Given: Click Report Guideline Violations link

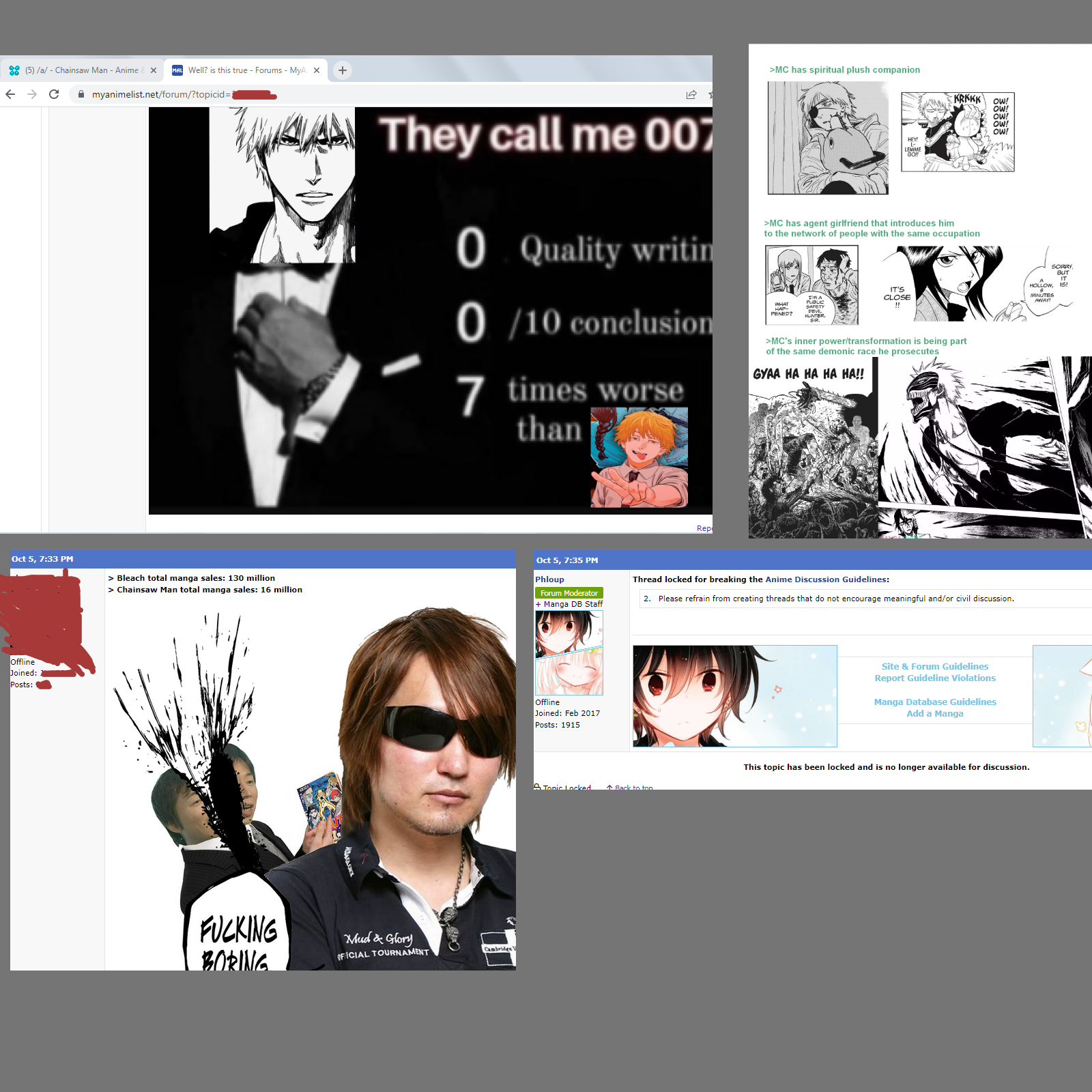Looking at the screenshot, I should tap(934, 678).
